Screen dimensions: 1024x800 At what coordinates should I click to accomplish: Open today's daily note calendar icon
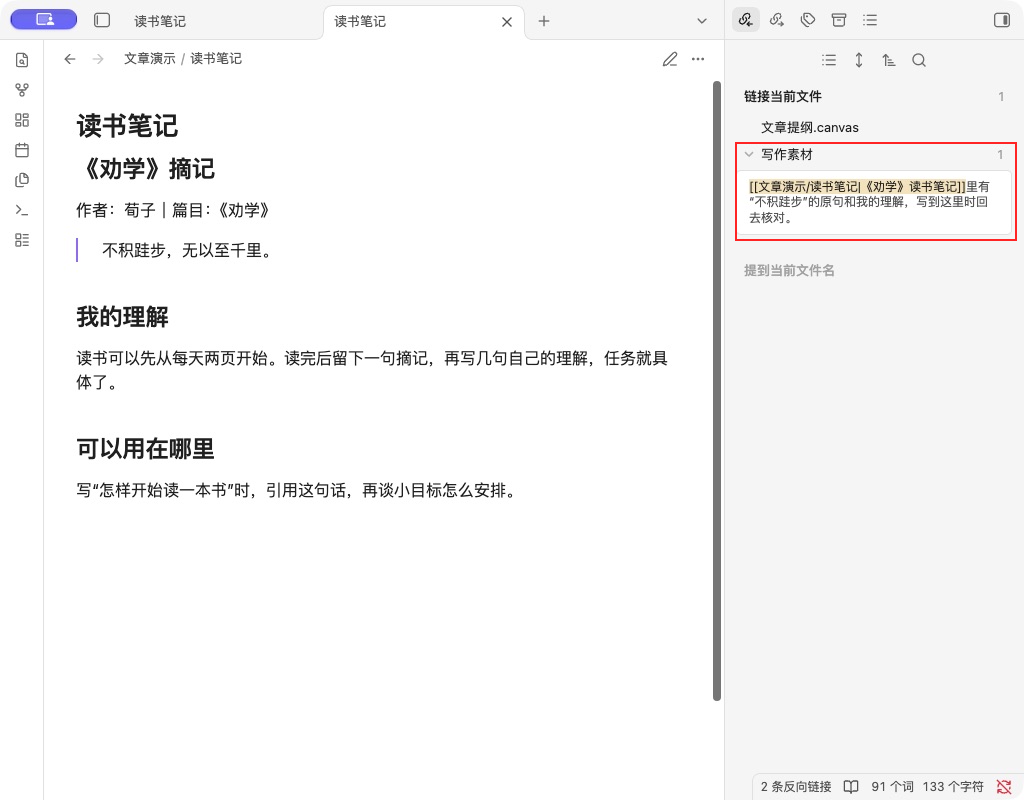pyautogui.click(x=22, y=150)
